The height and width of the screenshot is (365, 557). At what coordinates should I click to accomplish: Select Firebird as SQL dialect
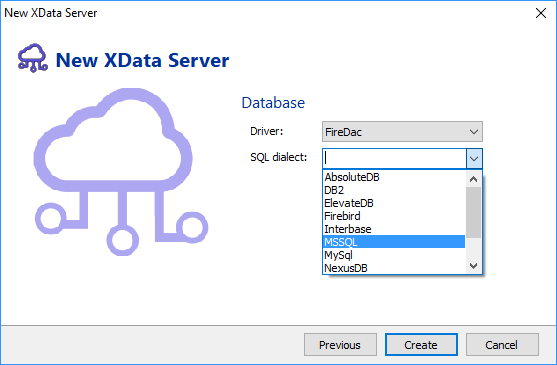pyautogui.click(x=394, y=216)
